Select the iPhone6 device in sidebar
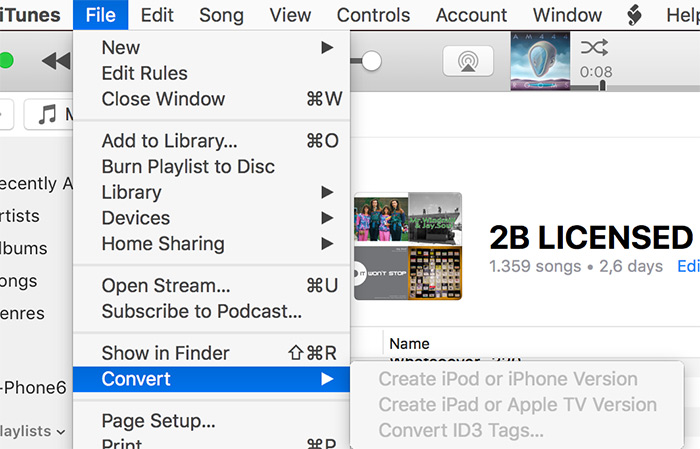 click(33, 387)
